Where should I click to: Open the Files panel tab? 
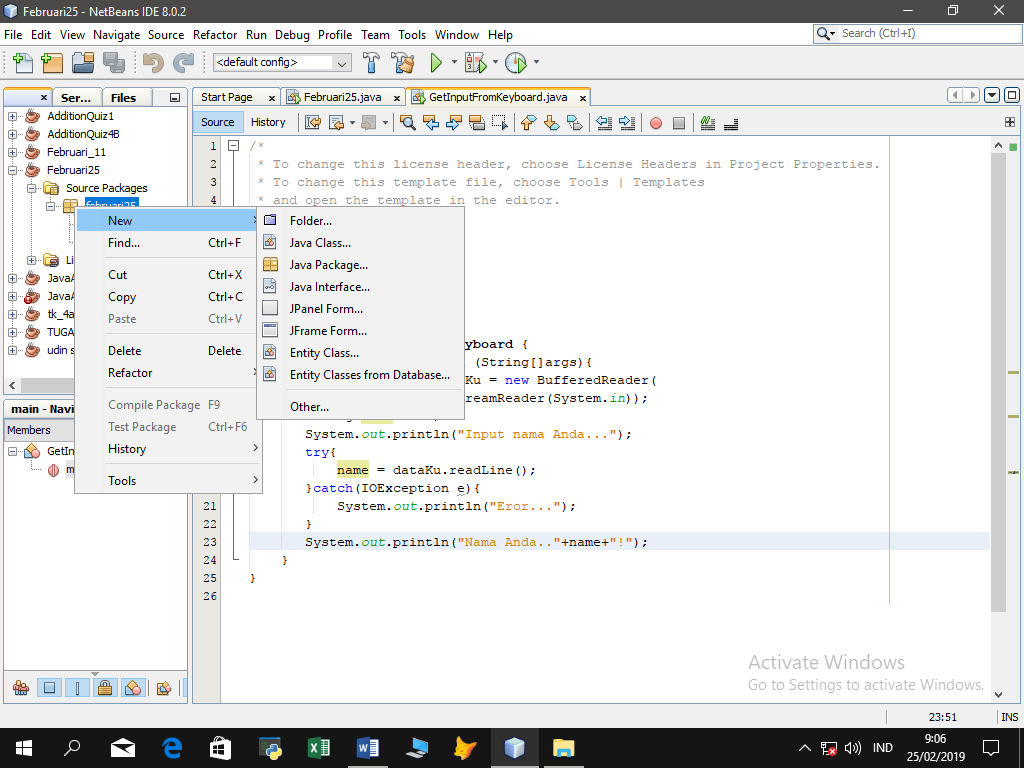(123, 98)
